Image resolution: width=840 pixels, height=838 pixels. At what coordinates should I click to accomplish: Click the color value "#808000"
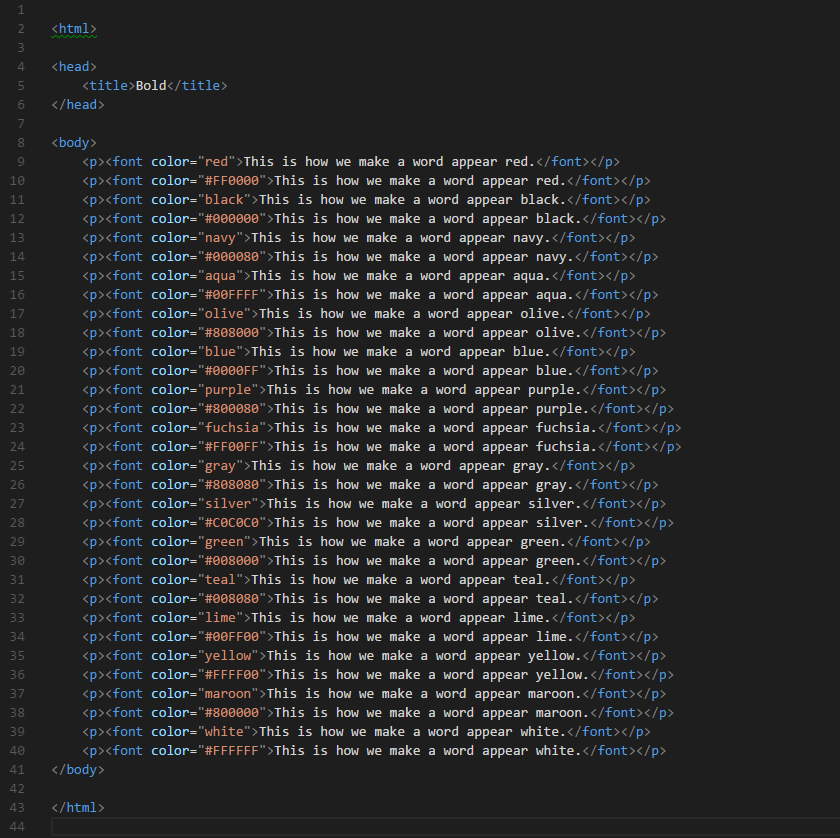click(x=232, y=333)
